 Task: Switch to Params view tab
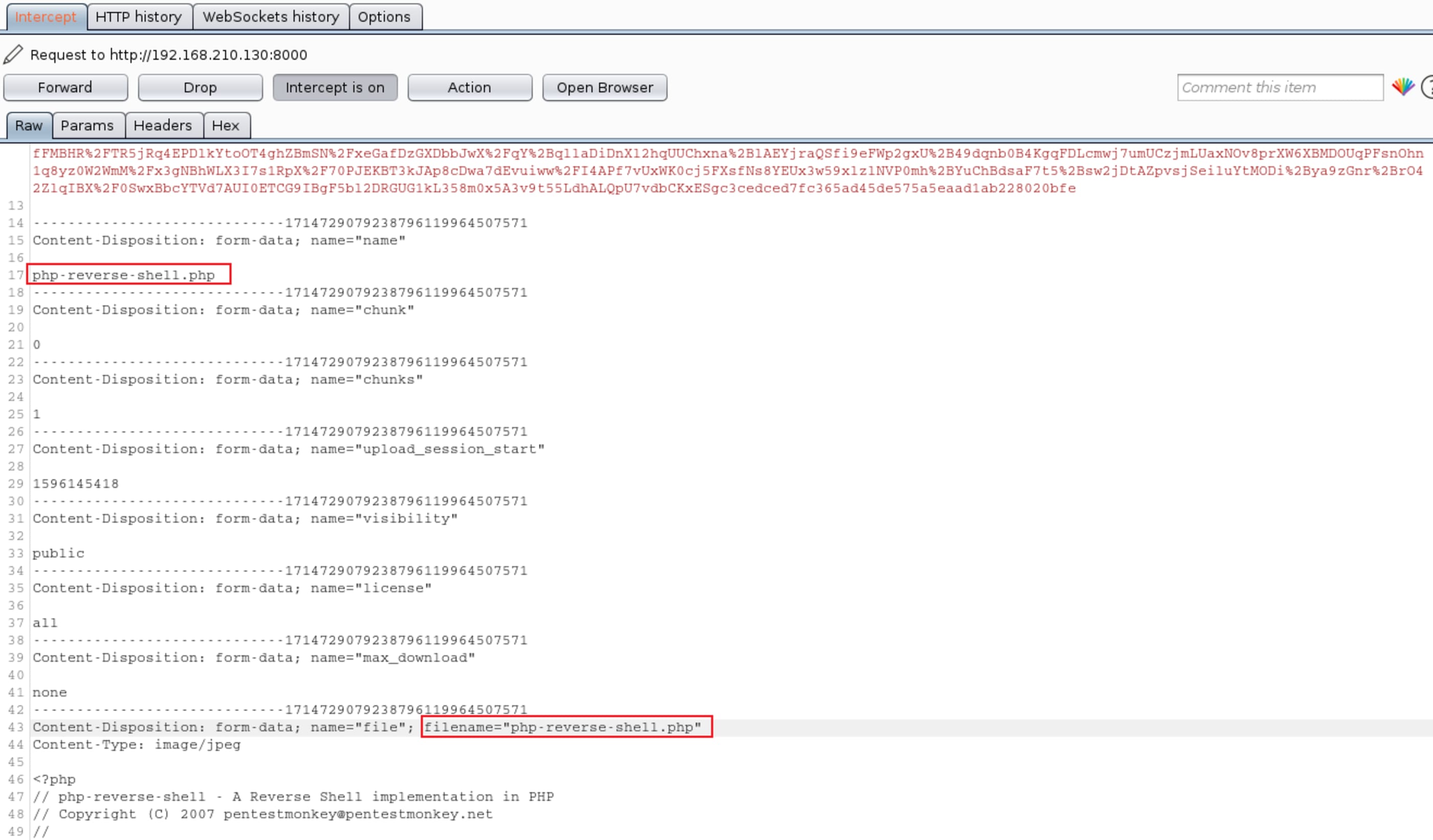click(87, 126)
